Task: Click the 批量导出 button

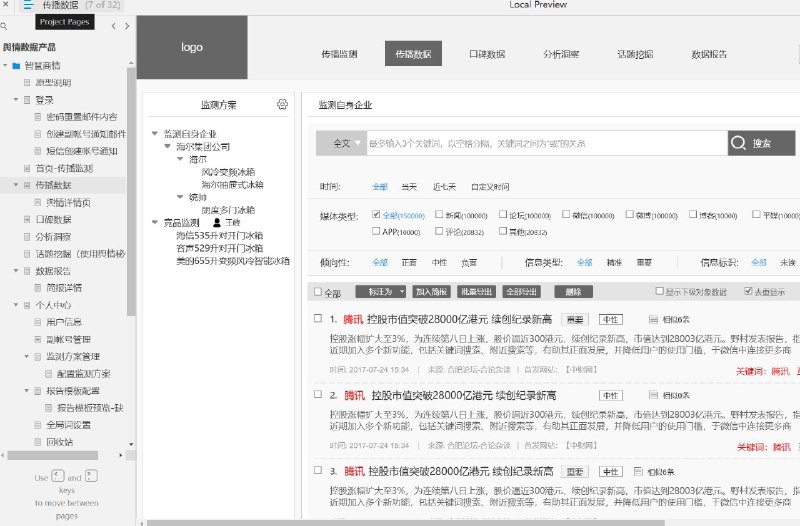Action: [477, 292]
